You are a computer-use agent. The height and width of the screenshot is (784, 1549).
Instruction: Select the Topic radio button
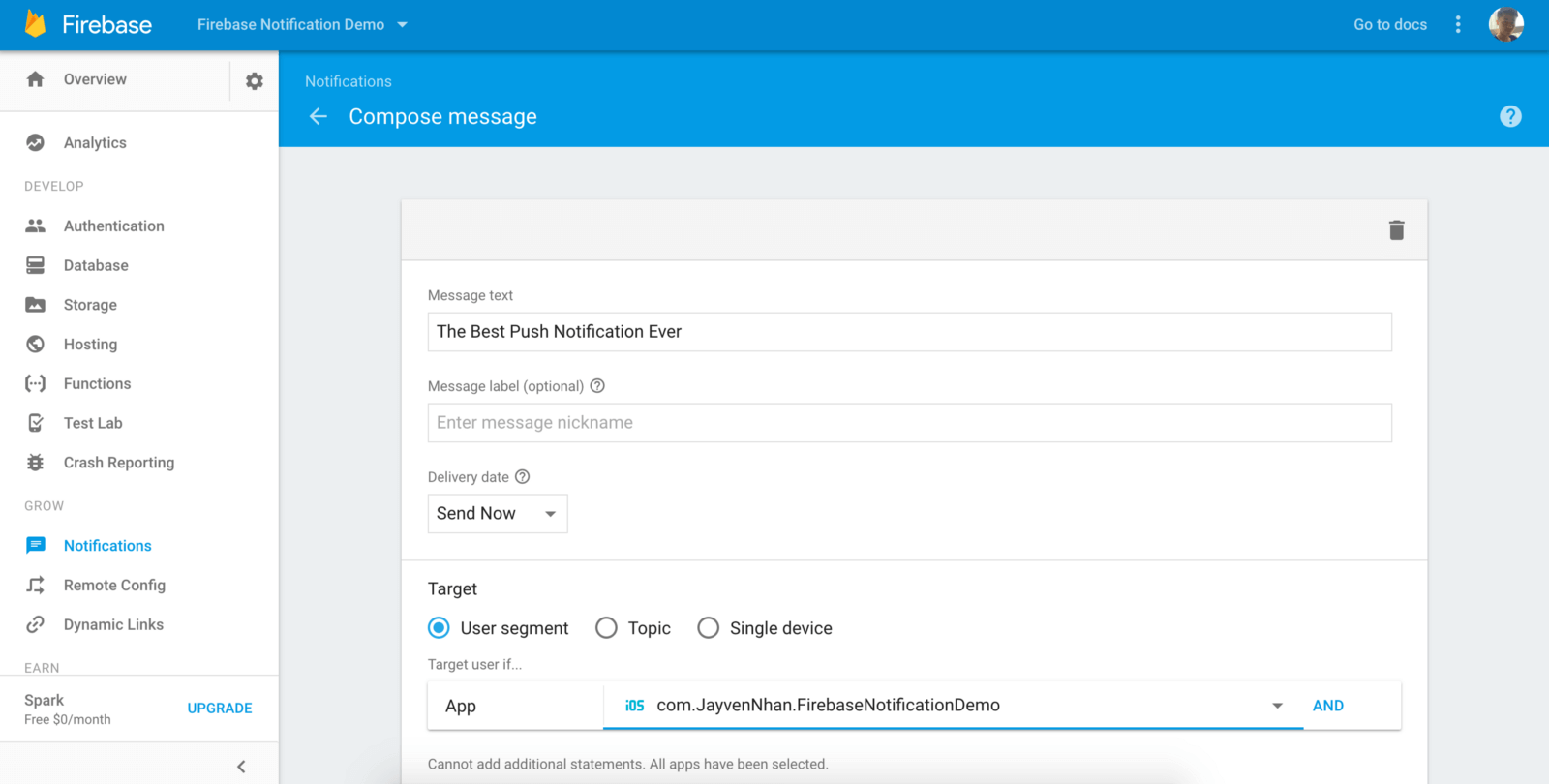coord(606,628)
